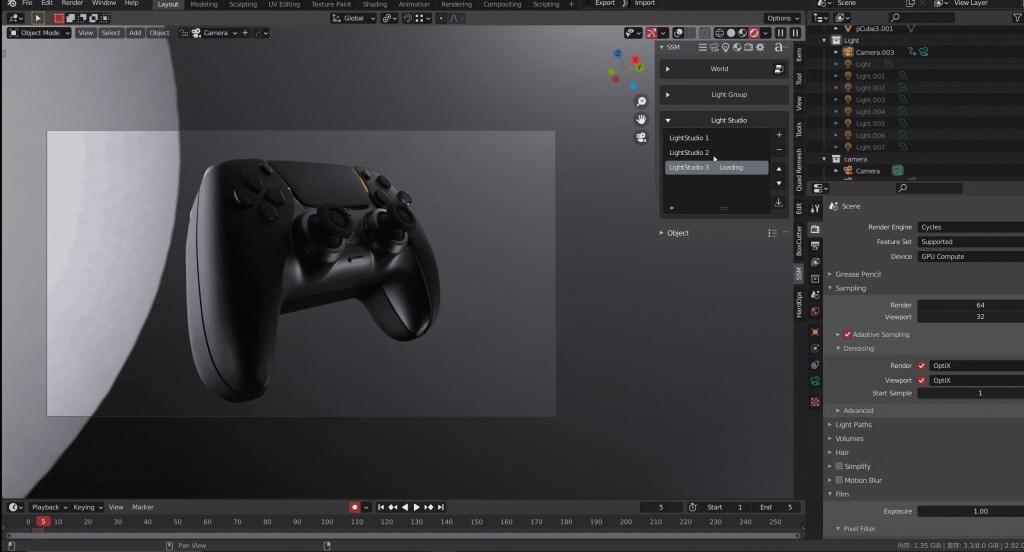Open the Add menu in viewport header
1024x552 pixels.
point(135,33)
